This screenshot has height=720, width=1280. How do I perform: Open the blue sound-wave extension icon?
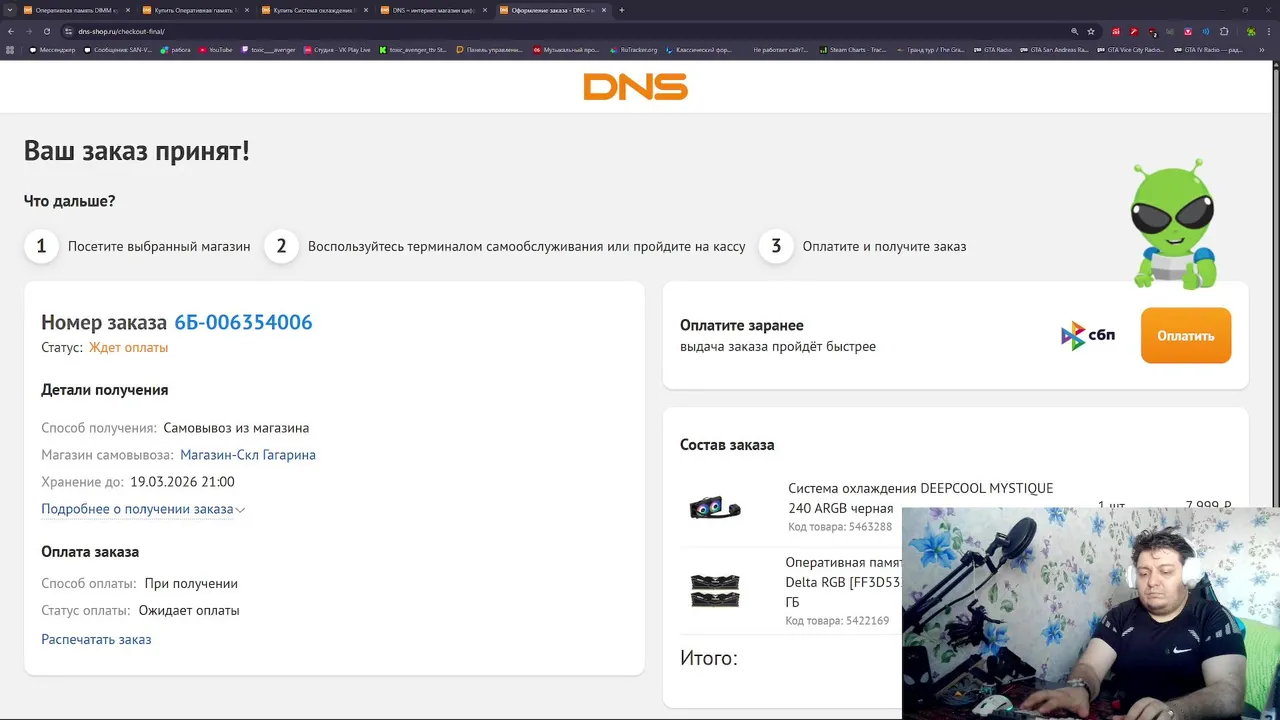pos(1206,31)
